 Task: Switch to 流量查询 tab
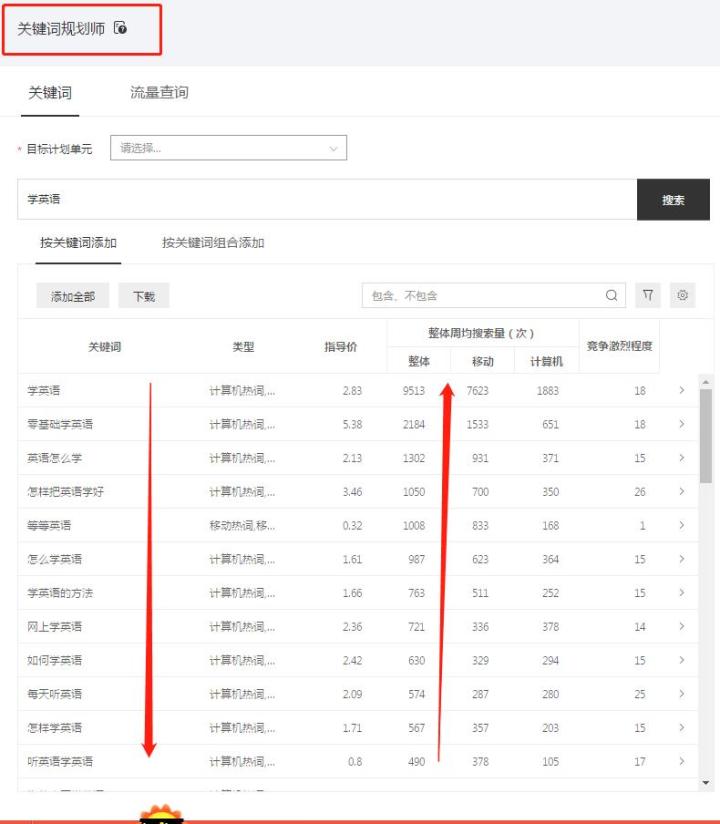[x=159, y=93]
